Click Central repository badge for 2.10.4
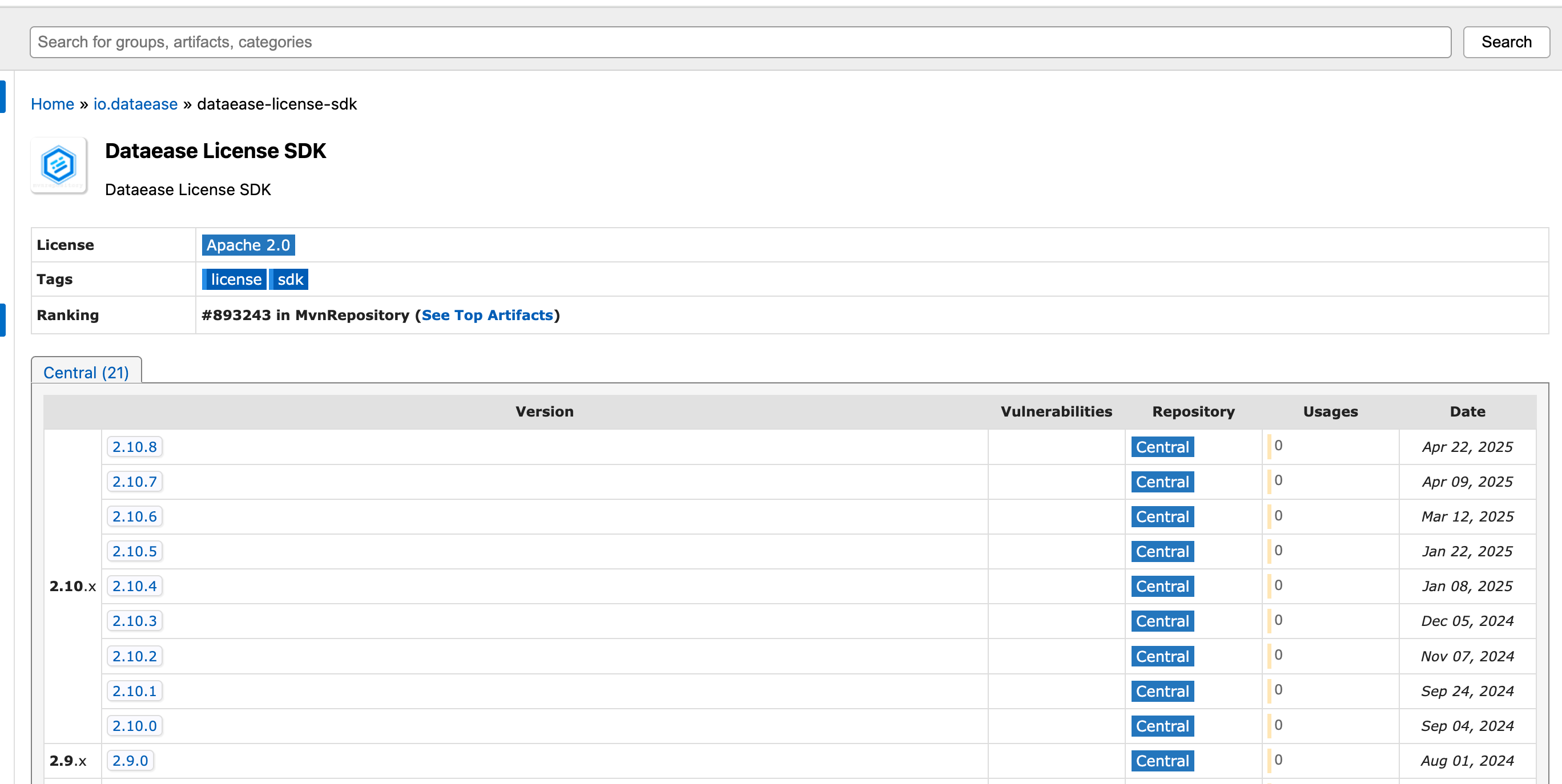This screenshot has width=1562, height=784. 1162,586
